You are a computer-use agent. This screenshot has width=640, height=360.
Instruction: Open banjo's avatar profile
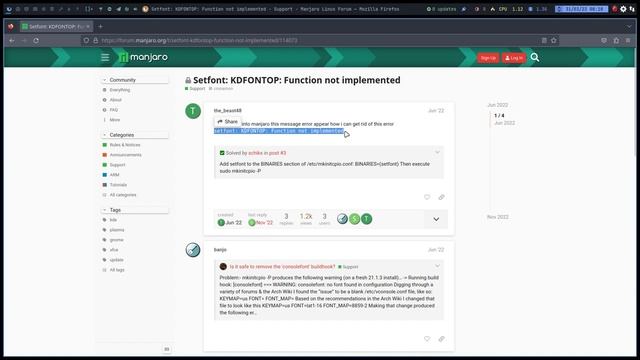point(193,250)
